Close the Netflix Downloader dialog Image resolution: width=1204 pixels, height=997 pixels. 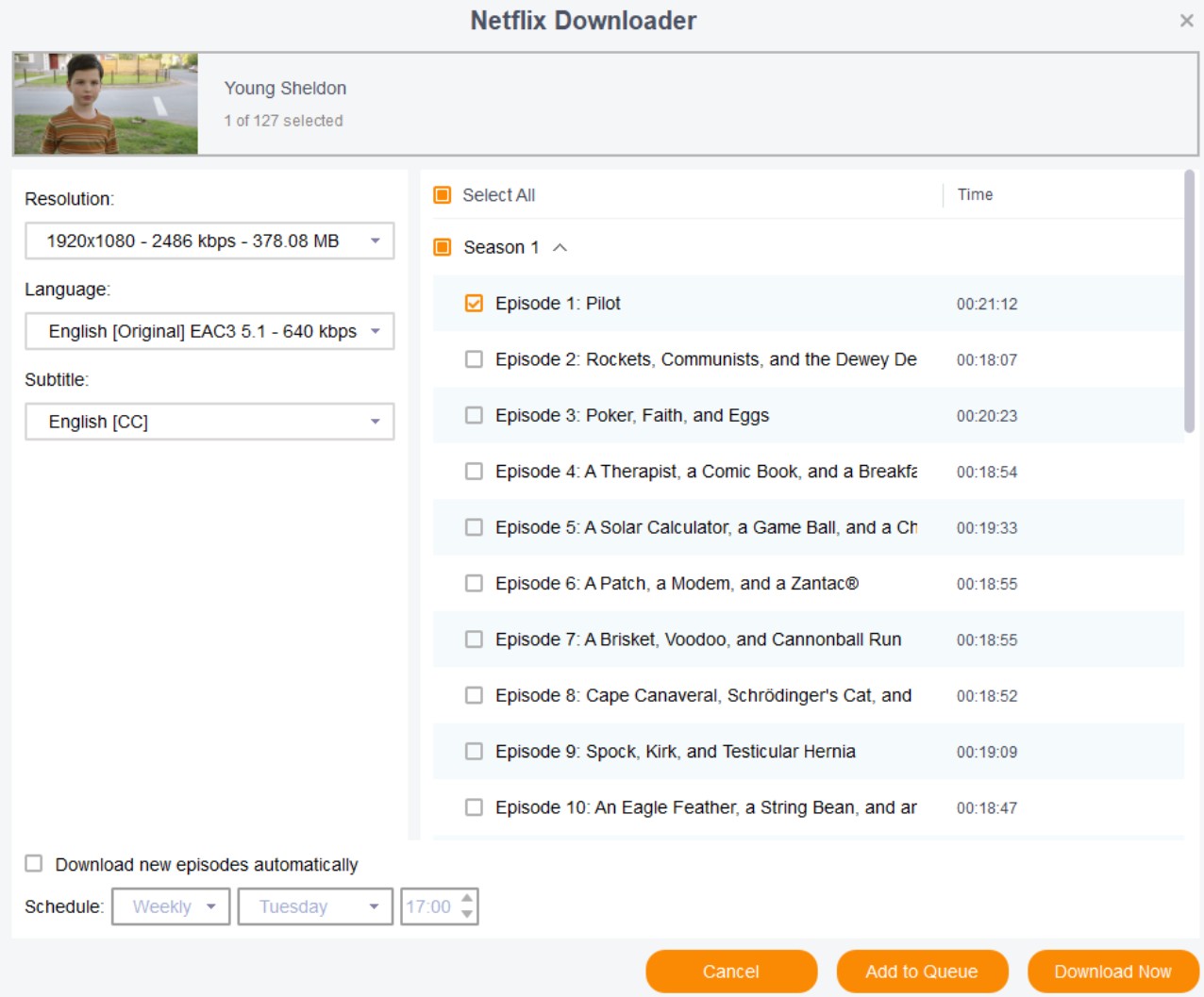pos(1186,21)
